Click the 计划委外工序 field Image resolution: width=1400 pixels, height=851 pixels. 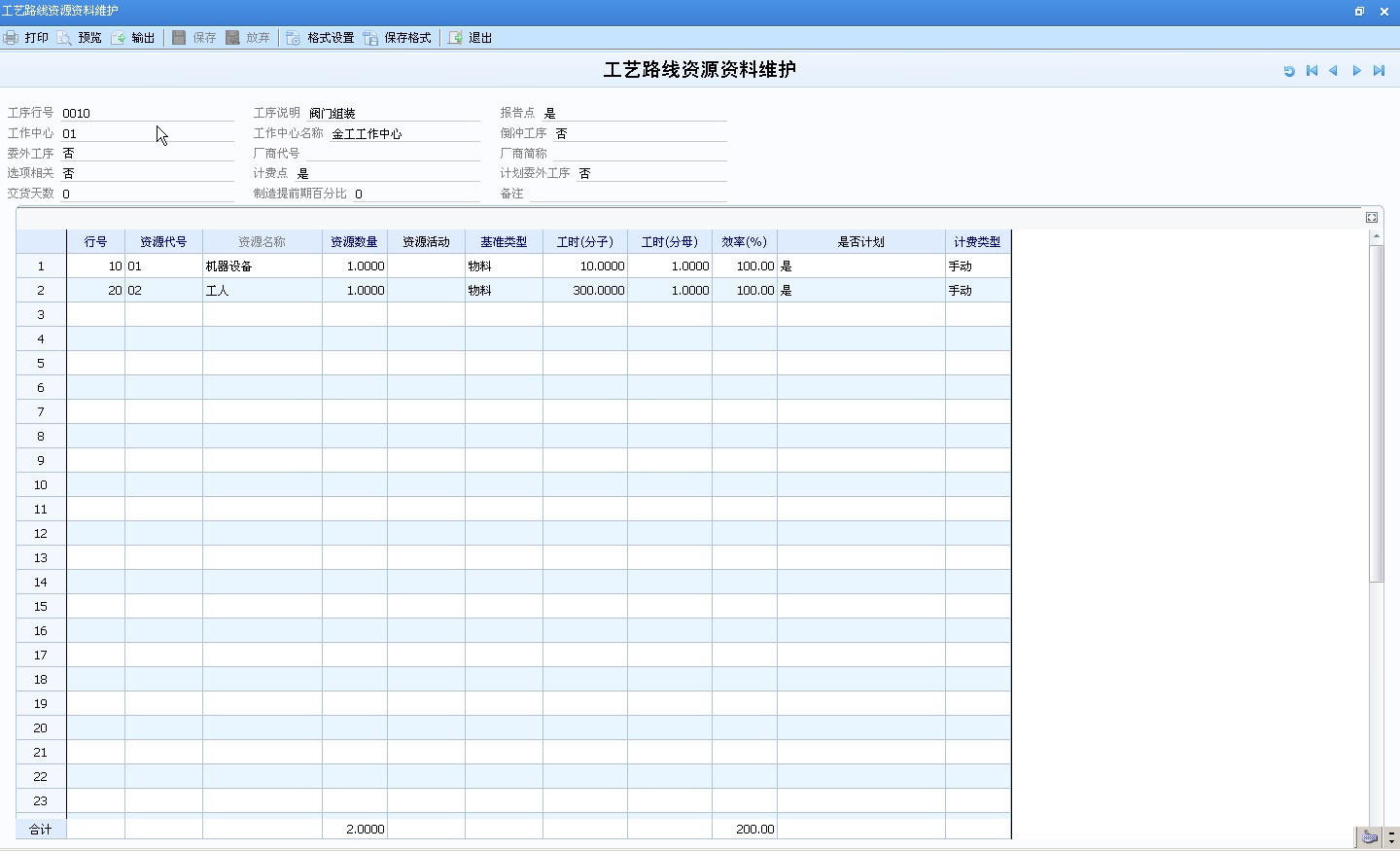[652, 173]
